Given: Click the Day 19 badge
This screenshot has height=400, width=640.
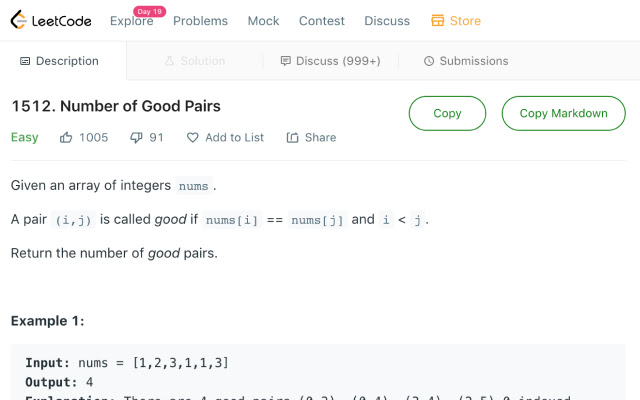Looking at the screenshot, I should tap(149, 11).
